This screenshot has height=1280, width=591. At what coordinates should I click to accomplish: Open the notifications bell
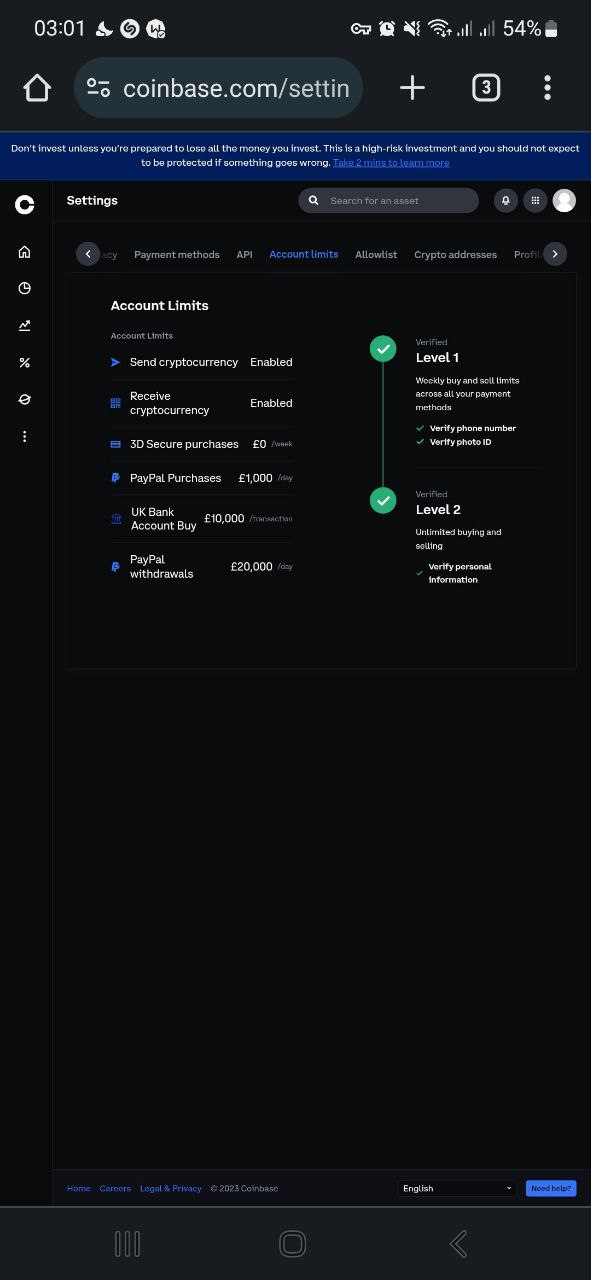[506, 200]
